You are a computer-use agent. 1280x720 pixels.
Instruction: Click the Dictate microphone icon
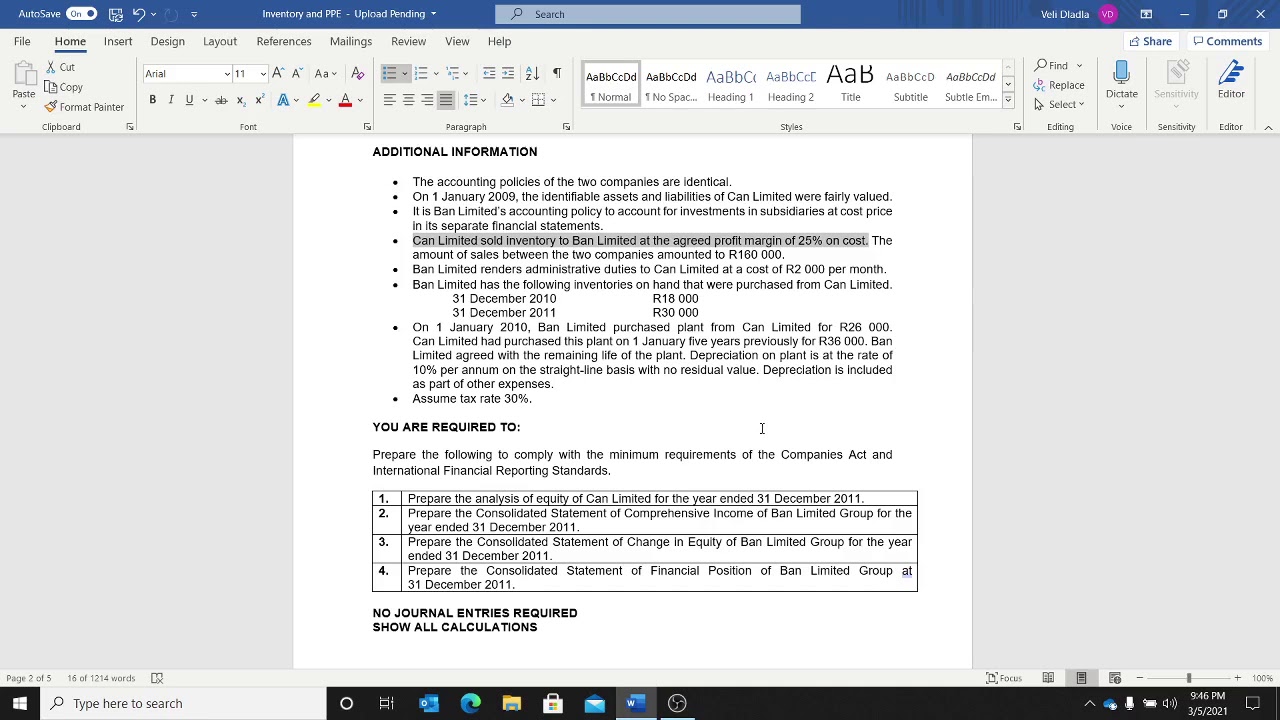click(1121, 74)
